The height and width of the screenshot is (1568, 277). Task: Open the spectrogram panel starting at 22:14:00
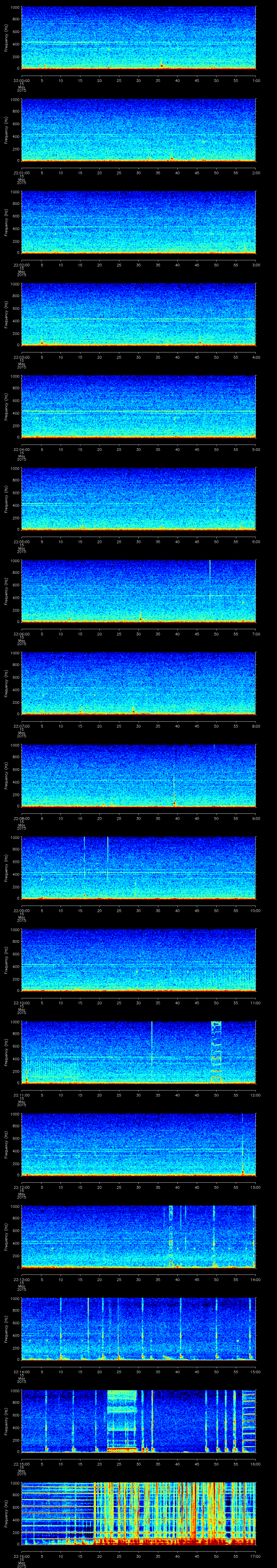point(139,1329)
